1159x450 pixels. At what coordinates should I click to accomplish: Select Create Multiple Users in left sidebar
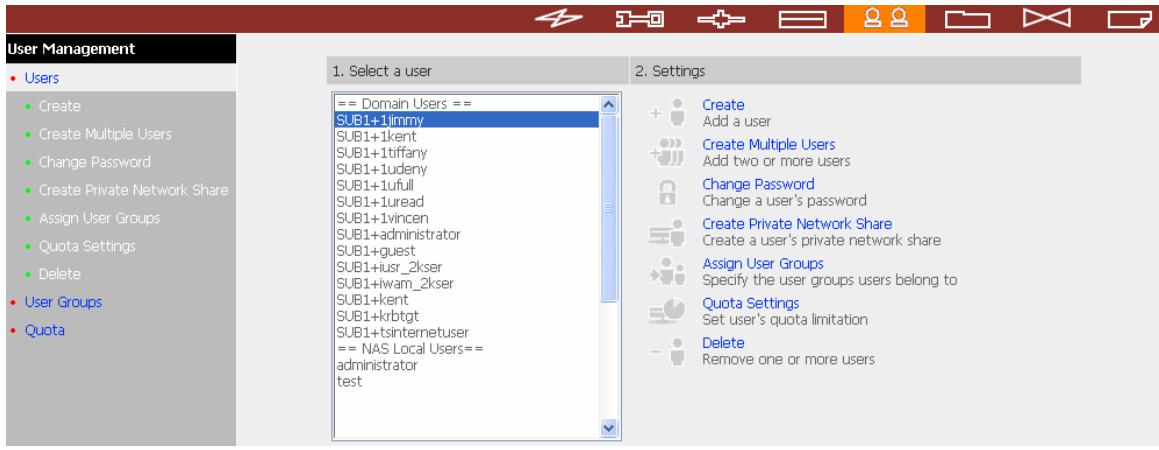(105, 134)
